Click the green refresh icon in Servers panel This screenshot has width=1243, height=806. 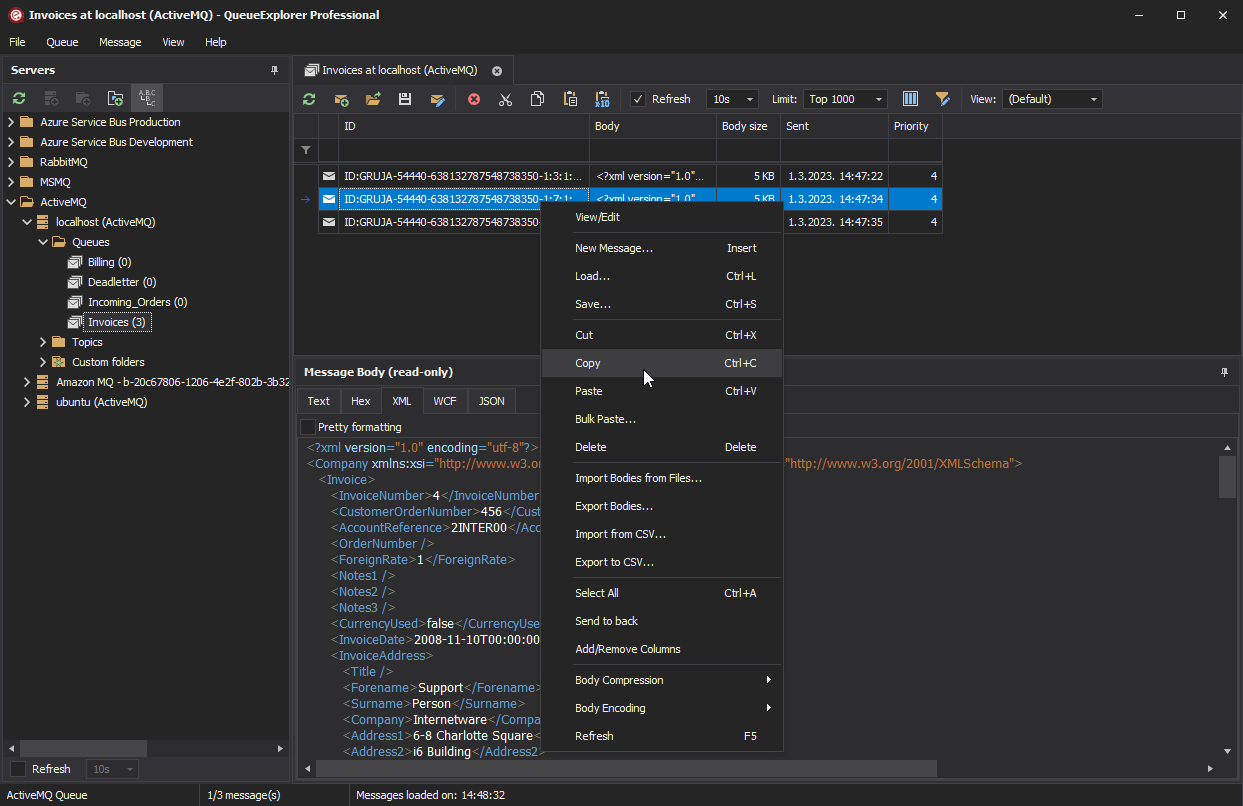point(18,97)
